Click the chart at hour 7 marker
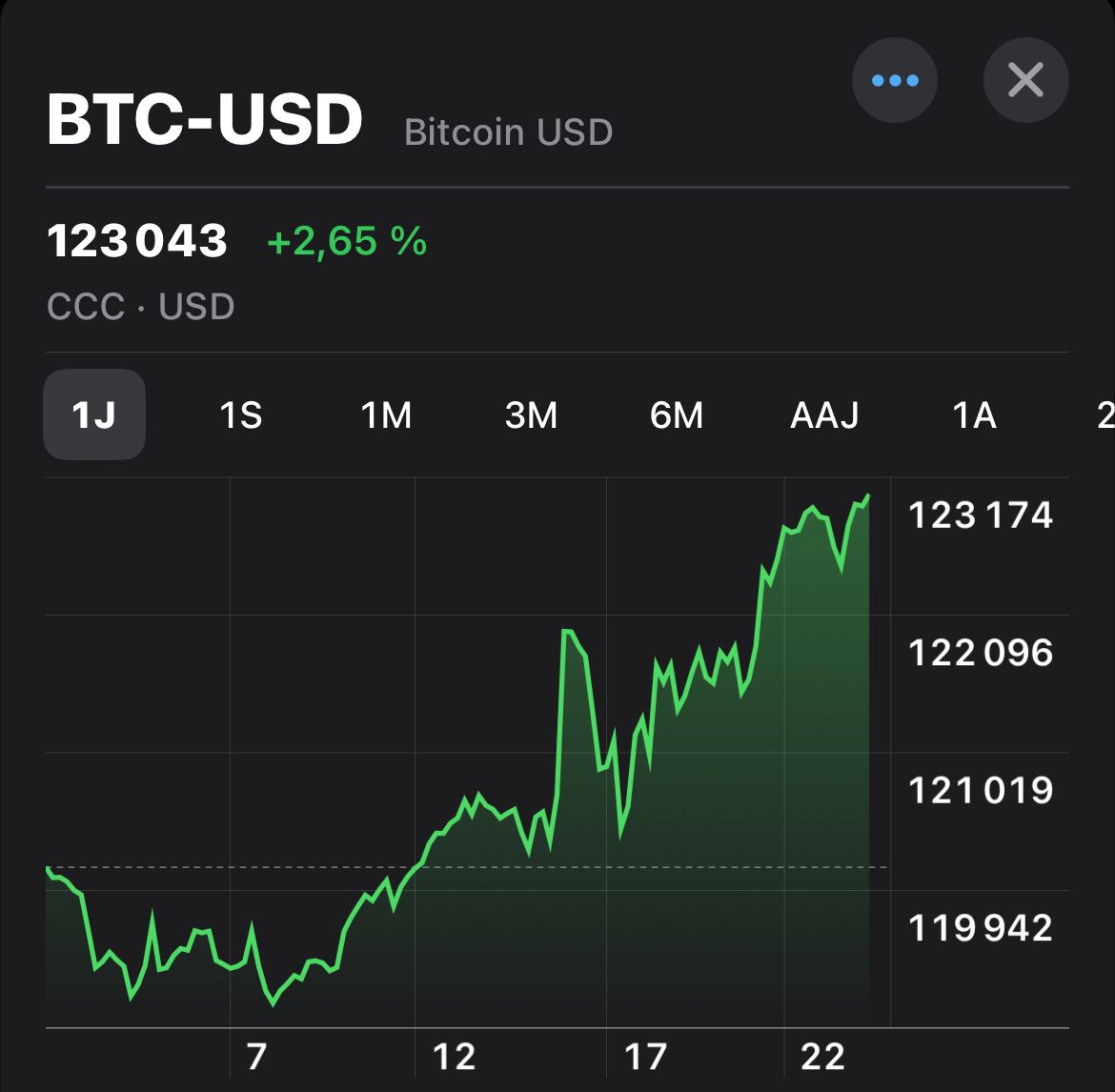 (256, 1057)
